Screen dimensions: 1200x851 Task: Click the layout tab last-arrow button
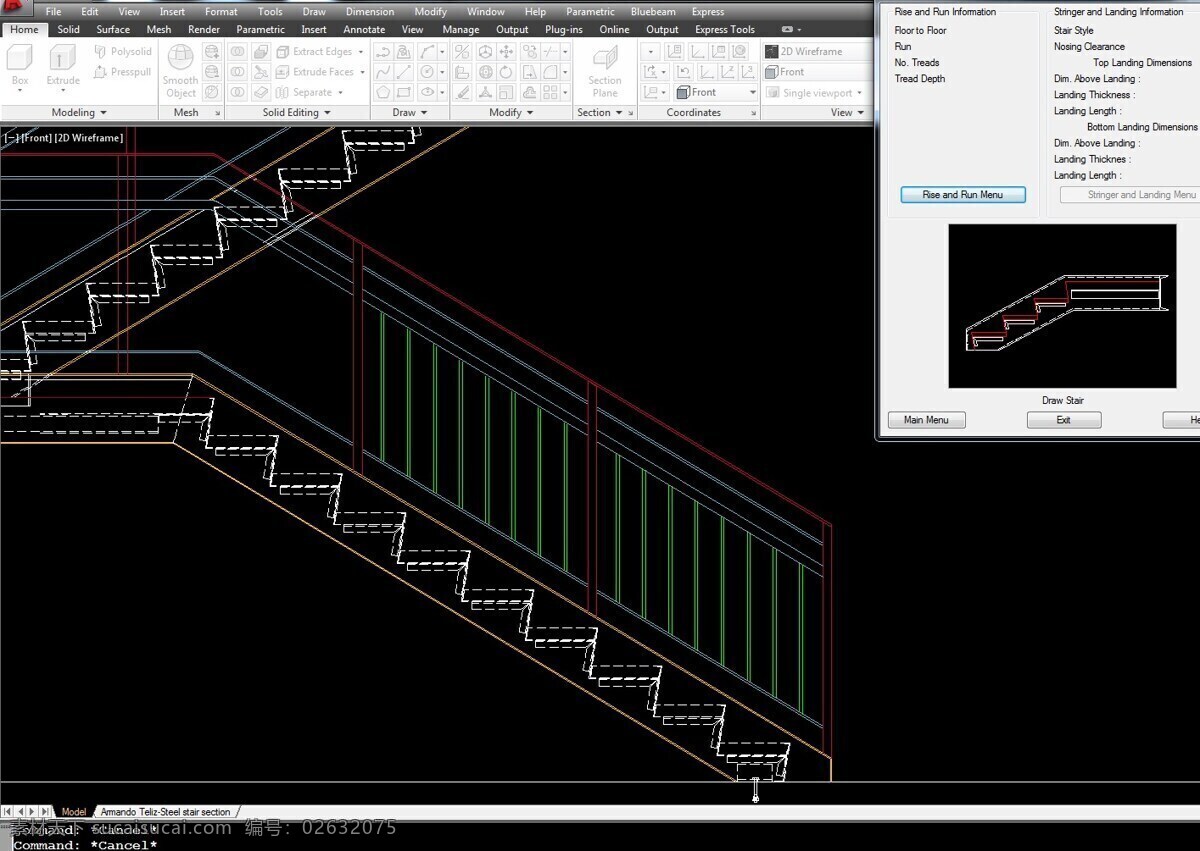(47, 812)
